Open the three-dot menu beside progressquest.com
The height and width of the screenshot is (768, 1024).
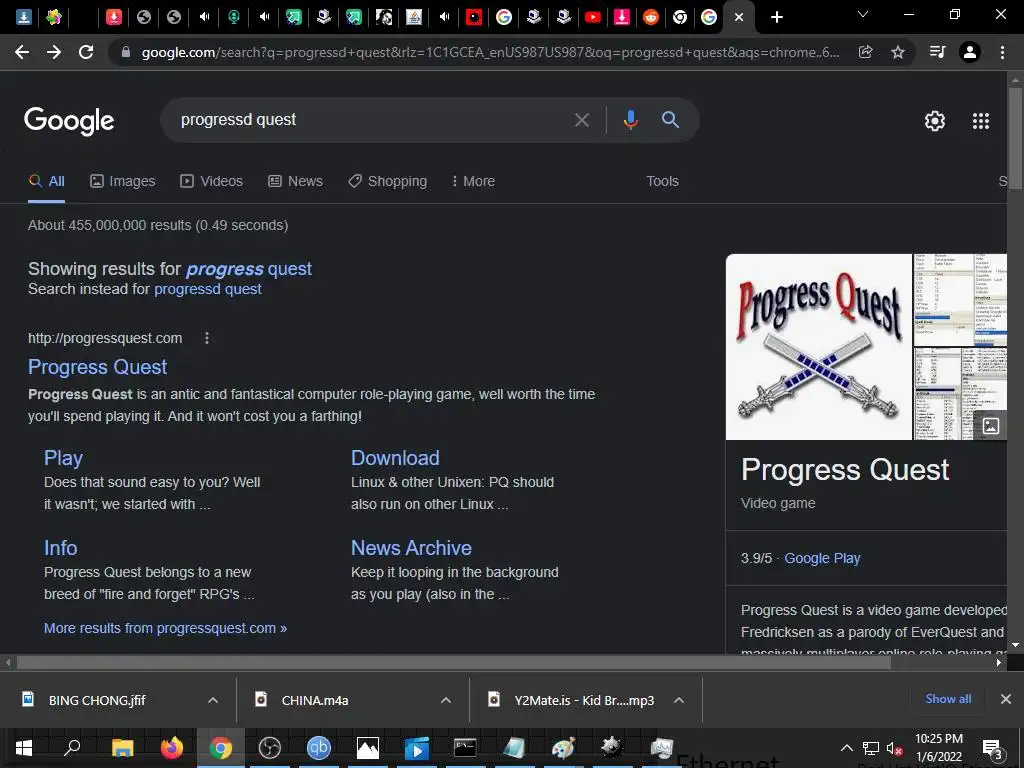coord(206,338)
